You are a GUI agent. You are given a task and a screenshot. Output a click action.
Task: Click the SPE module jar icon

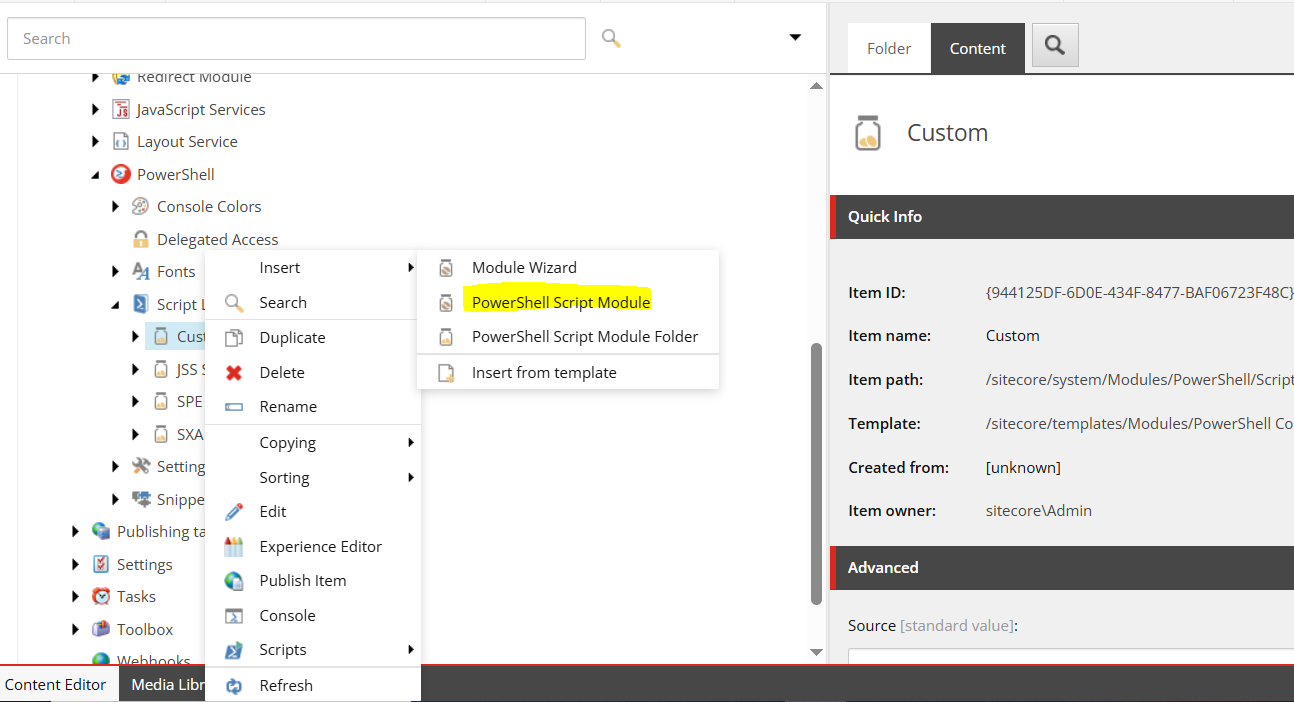161,401
